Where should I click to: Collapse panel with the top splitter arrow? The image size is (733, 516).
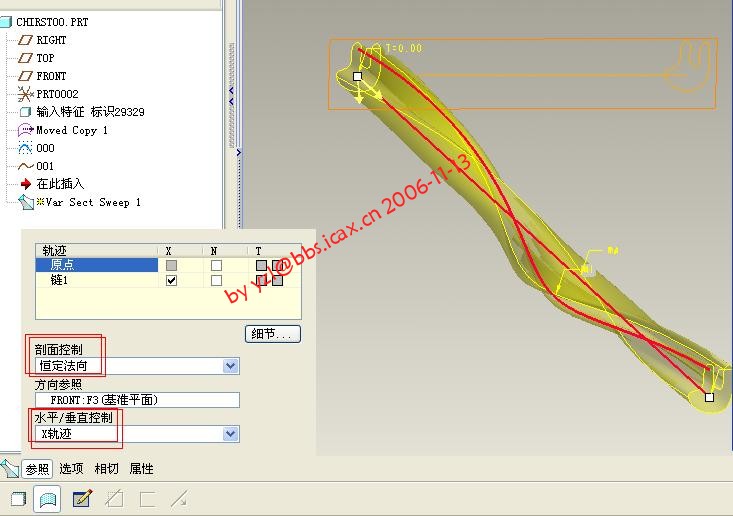(231, 90)
